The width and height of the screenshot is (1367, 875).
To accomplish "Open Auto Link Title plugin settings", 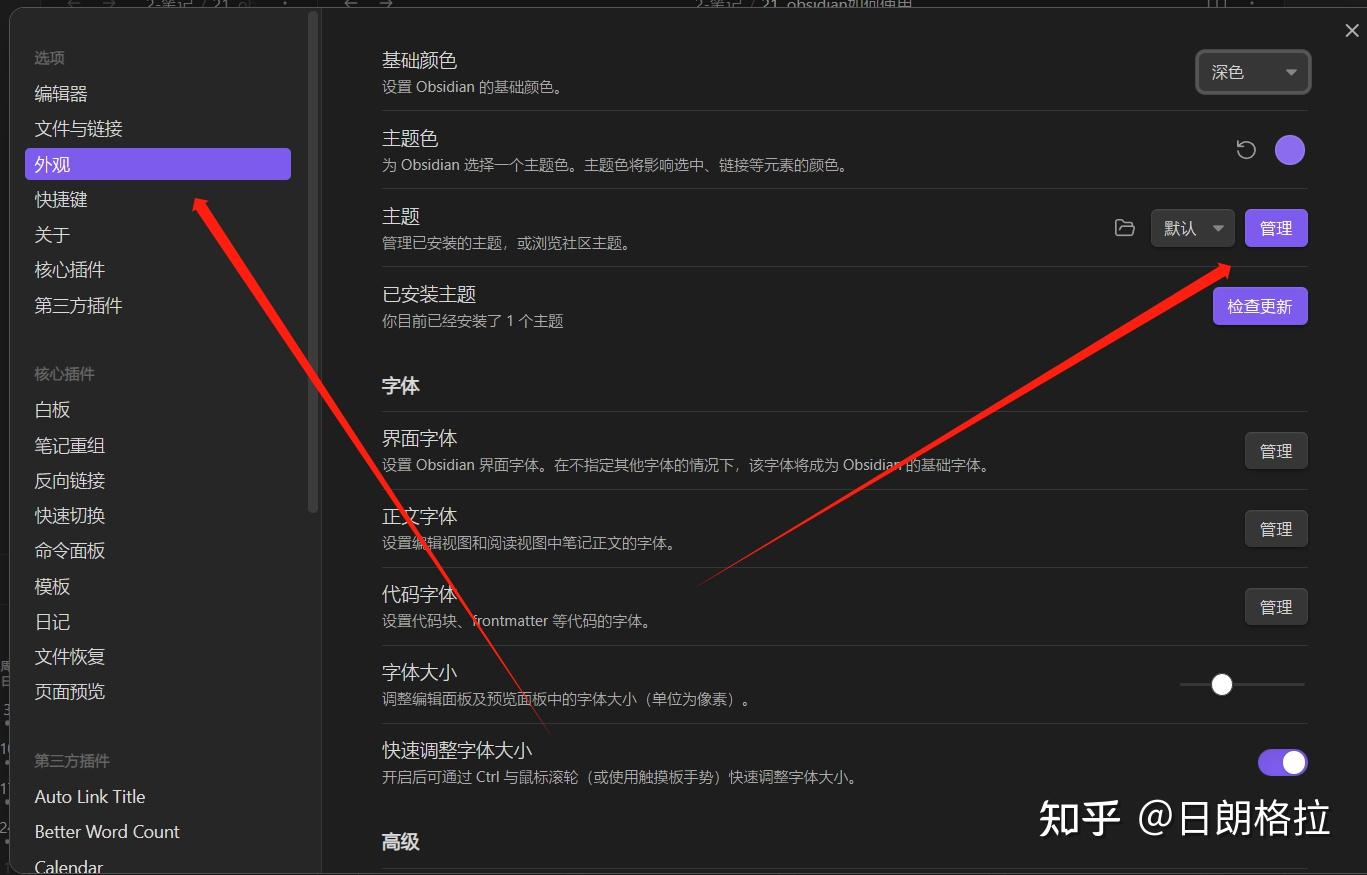I will [90, 796].
